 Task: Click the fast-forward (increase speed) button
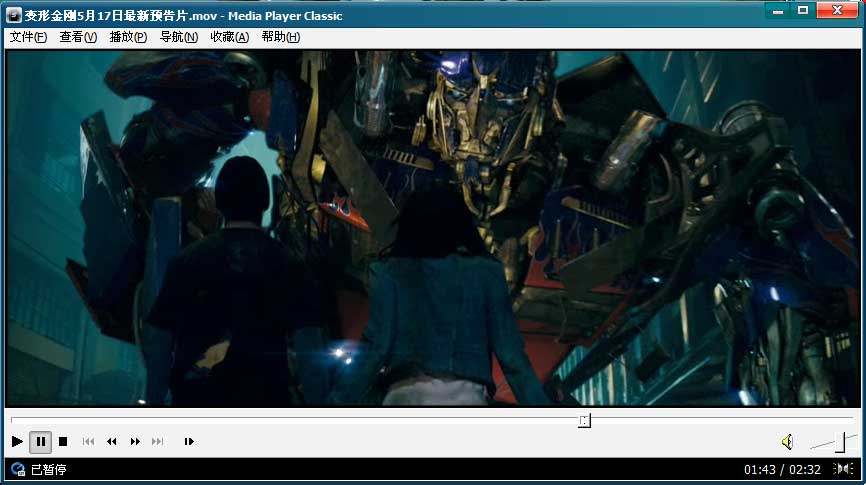[135, 441]
